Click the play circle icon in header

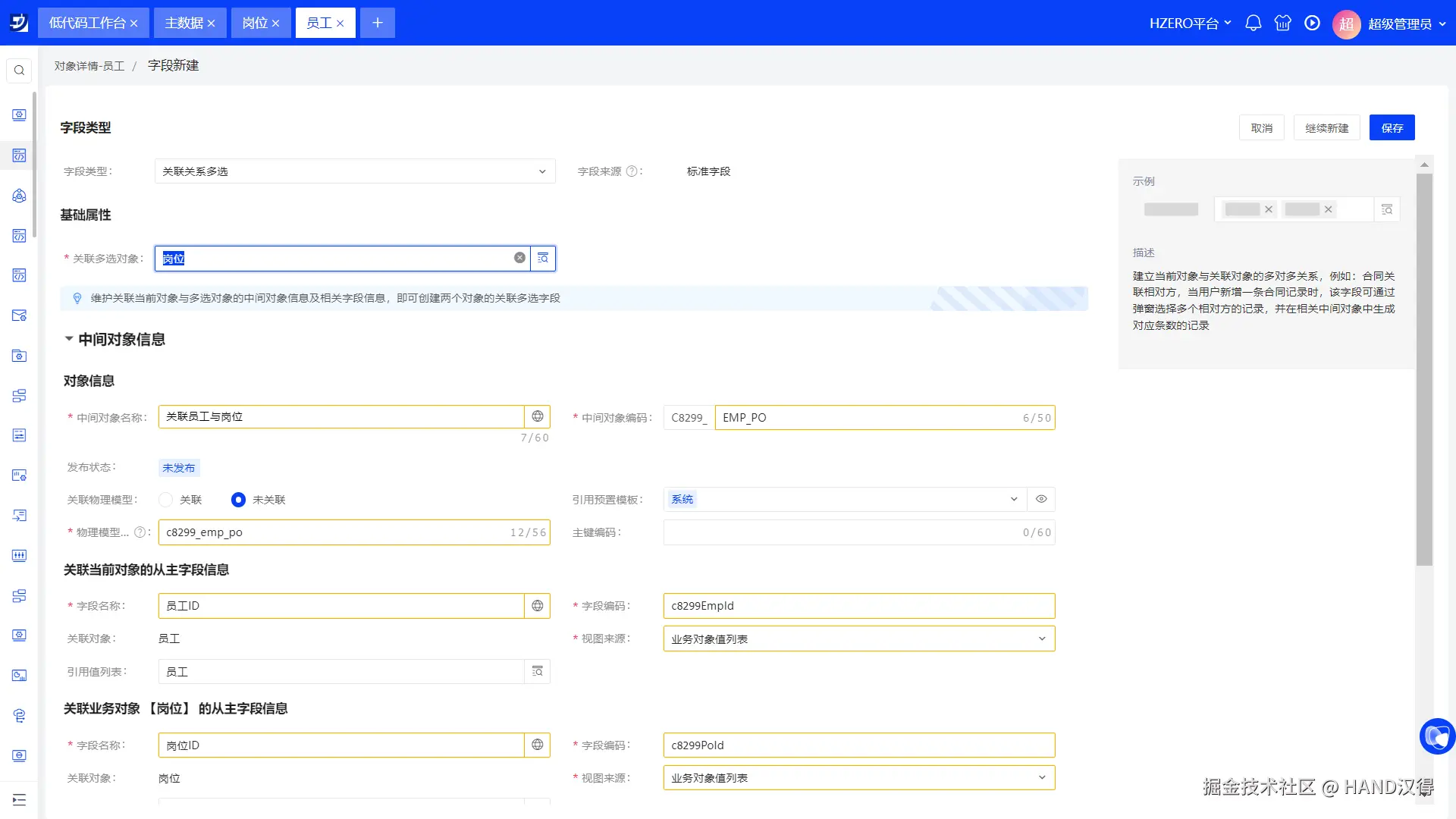tap(1312, 23)
